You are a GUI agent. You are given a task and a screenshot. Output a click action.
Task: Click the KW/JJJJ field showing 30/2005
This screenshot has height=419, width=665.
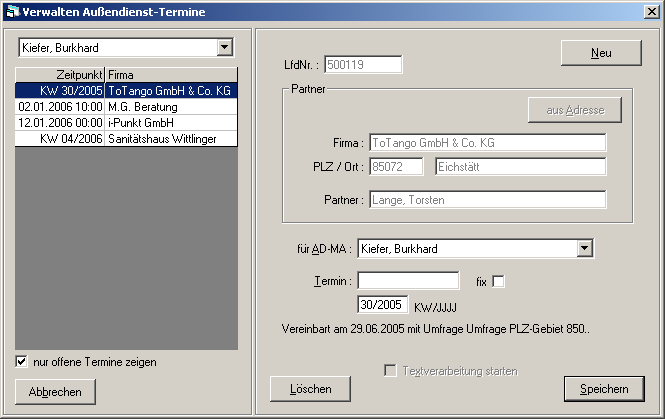click(382, 304)
